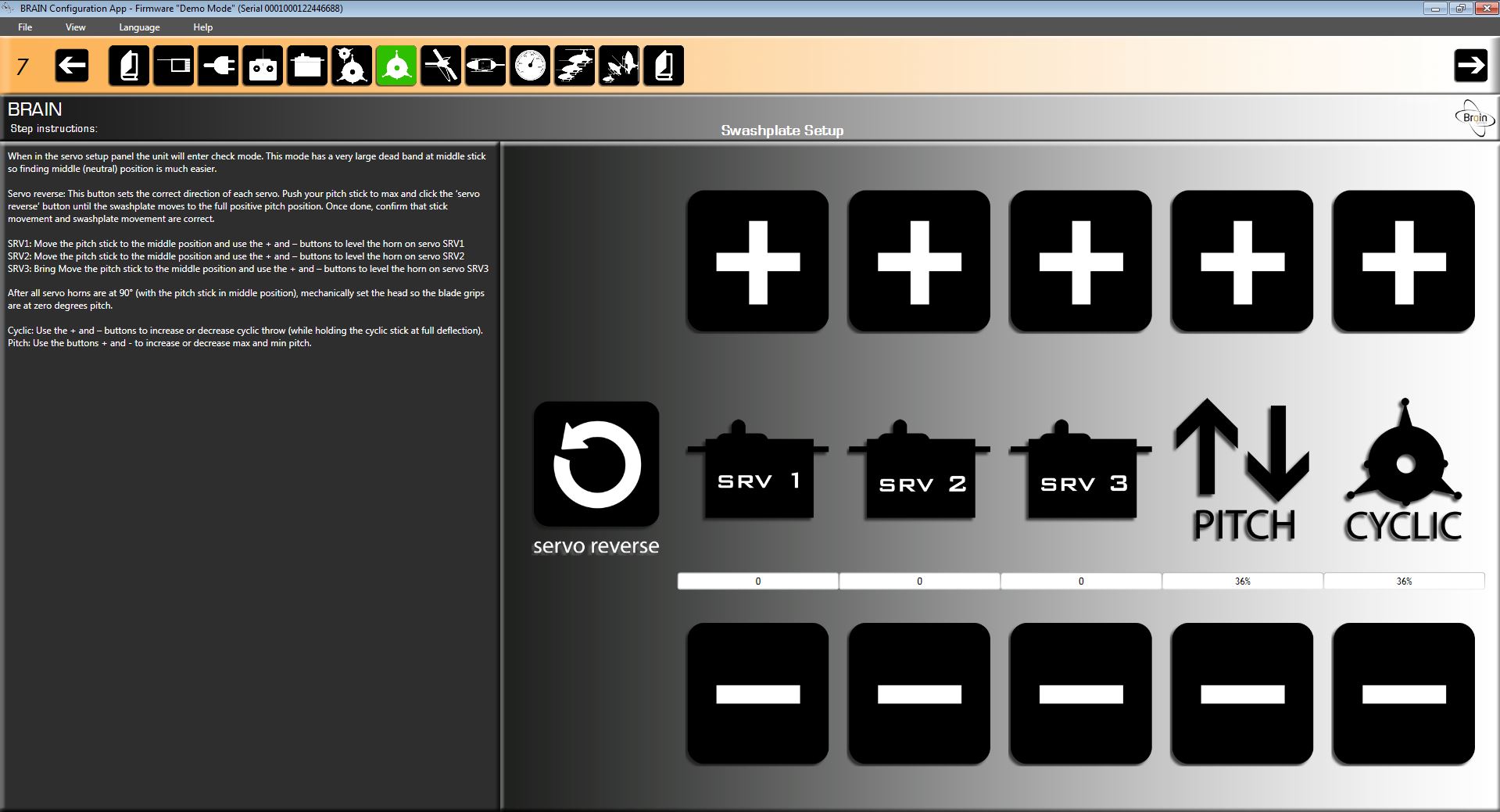Decrease SRV 2 trim with minus button
The height and width of the screenshot is (812, 1500).
[918, 693]
